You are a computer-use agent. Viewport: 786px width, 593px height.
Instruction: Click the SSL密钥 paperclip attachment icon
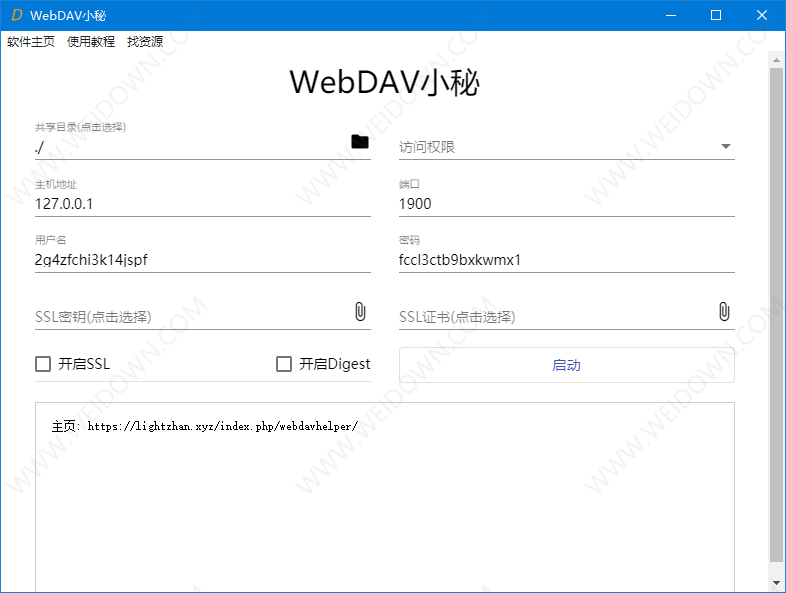tap(360, 311)
